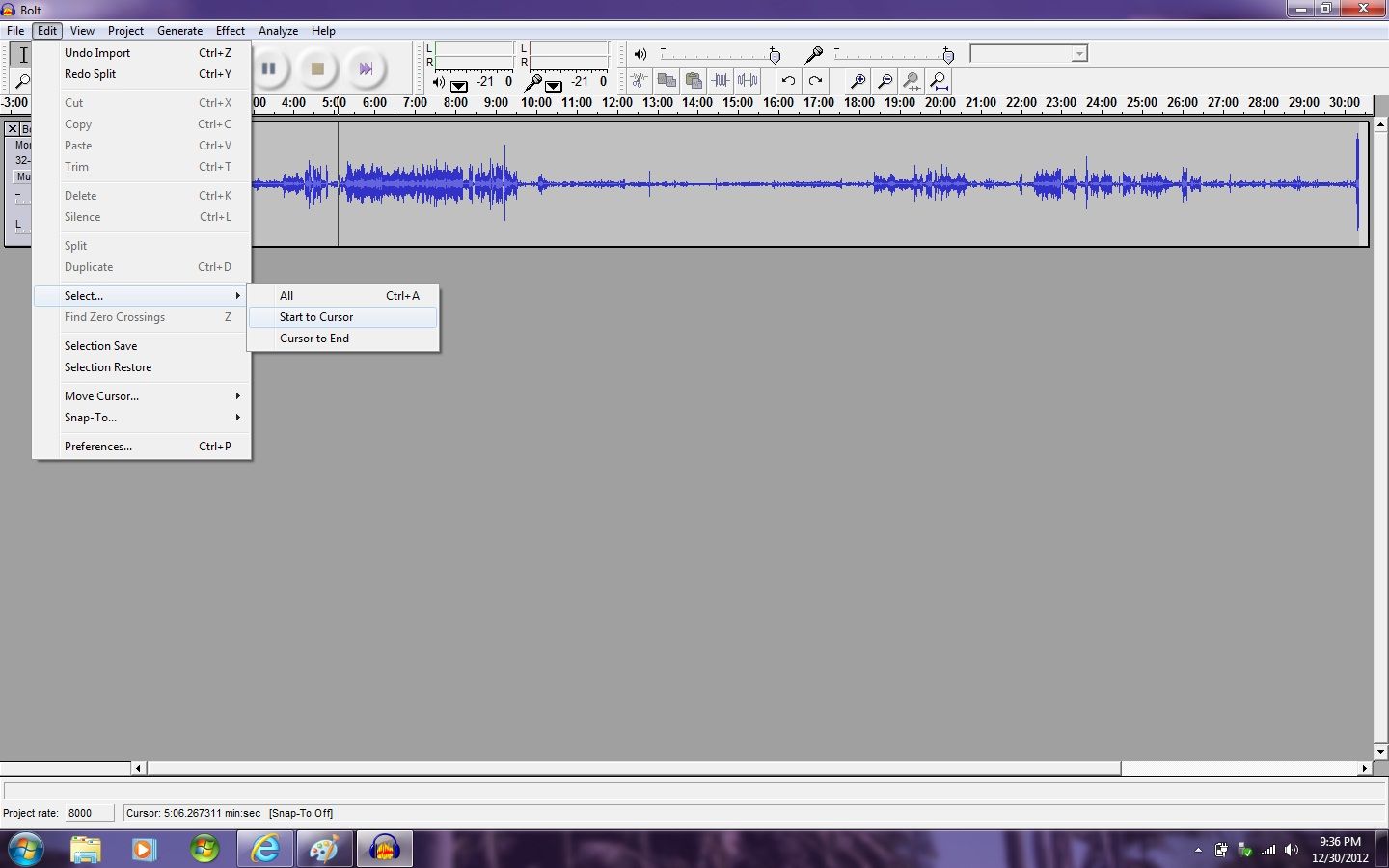Click the Fit project in window icon
The image size is (1389, 868).
pos(939,80)
